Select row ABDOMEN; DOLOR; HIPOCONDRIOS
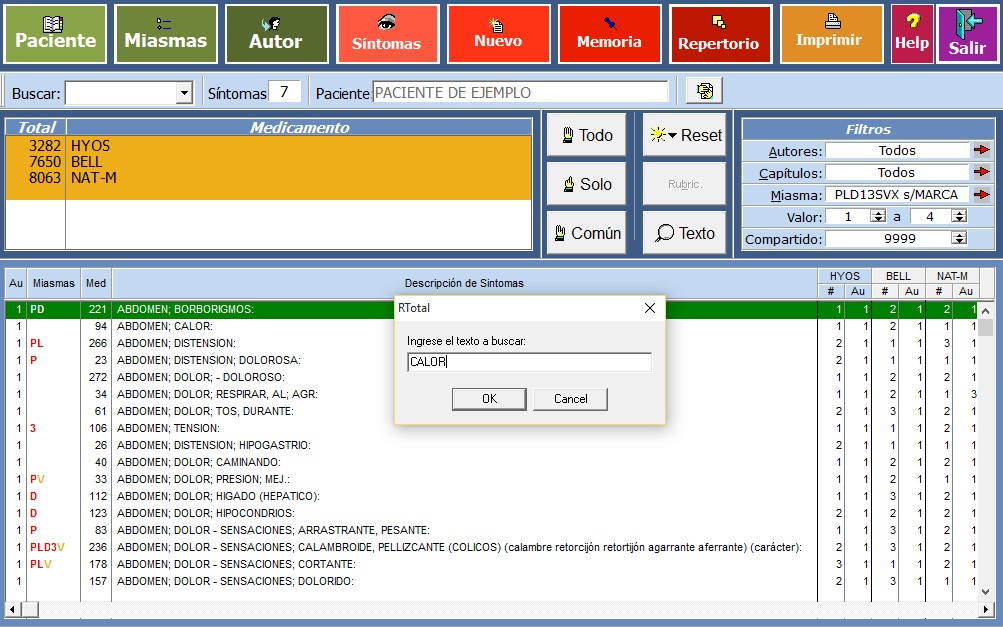This screenshot has height=627, width=1003. 491,513
